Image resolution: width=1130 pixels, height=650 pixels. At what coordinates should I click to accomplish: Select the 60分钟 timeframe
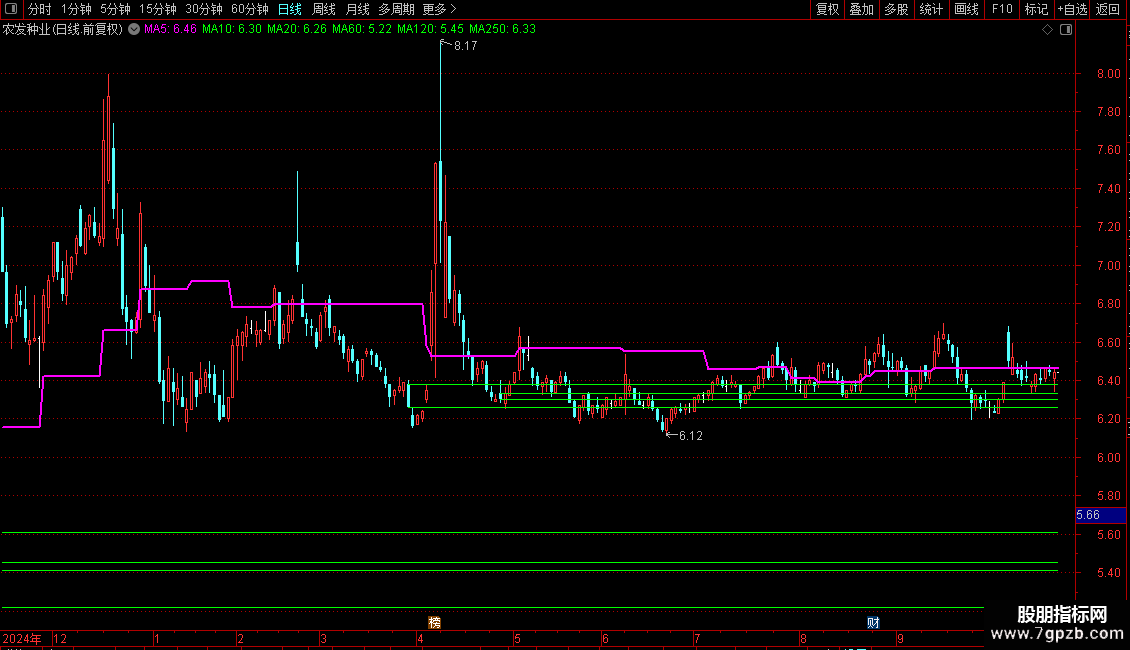tap(250, 9)
